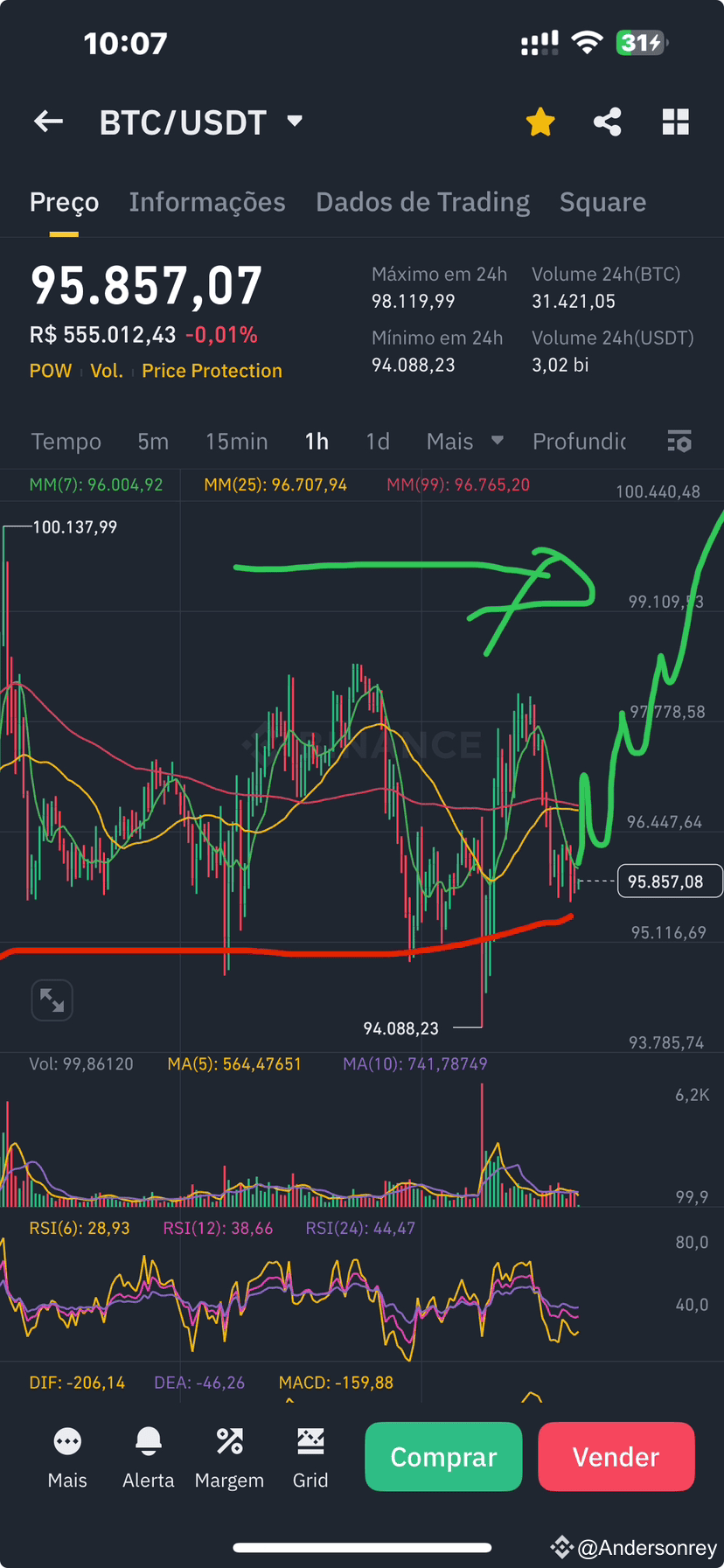Select the 1d interval
Image resolution: width=724 pixels, height=1568 pixels.
378,442
